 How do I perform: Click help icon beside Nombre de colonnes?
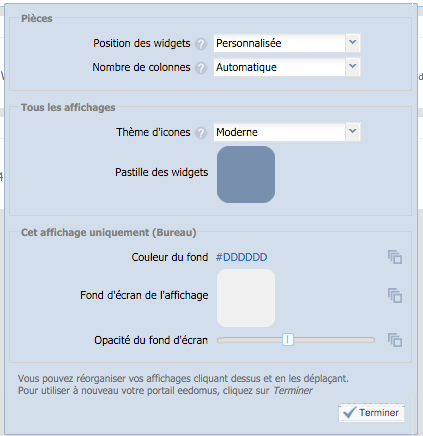201,68
